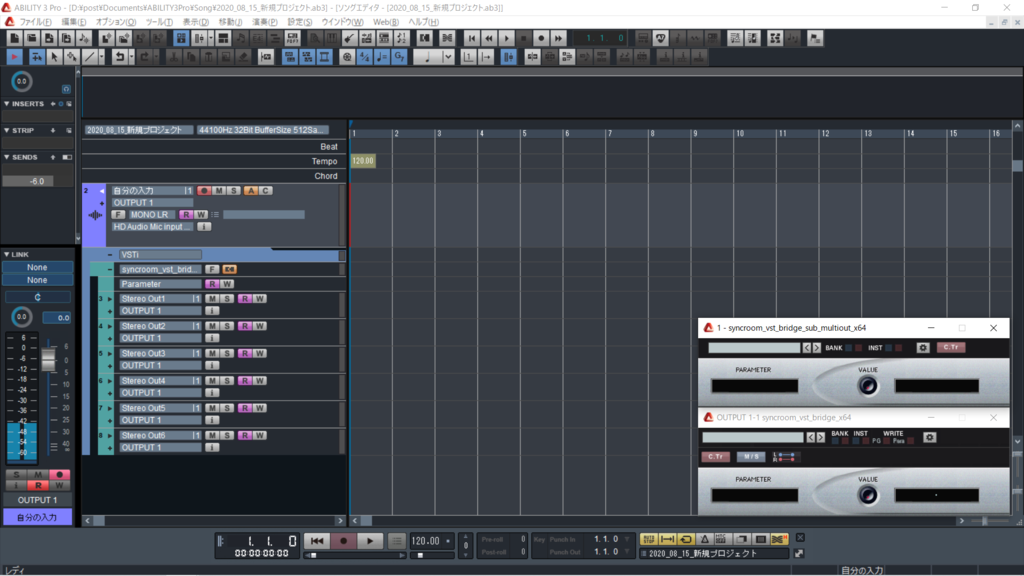Select the line drawing tool
The height and width of the screenshot is (576, 1024).
[x=89, y=57]
